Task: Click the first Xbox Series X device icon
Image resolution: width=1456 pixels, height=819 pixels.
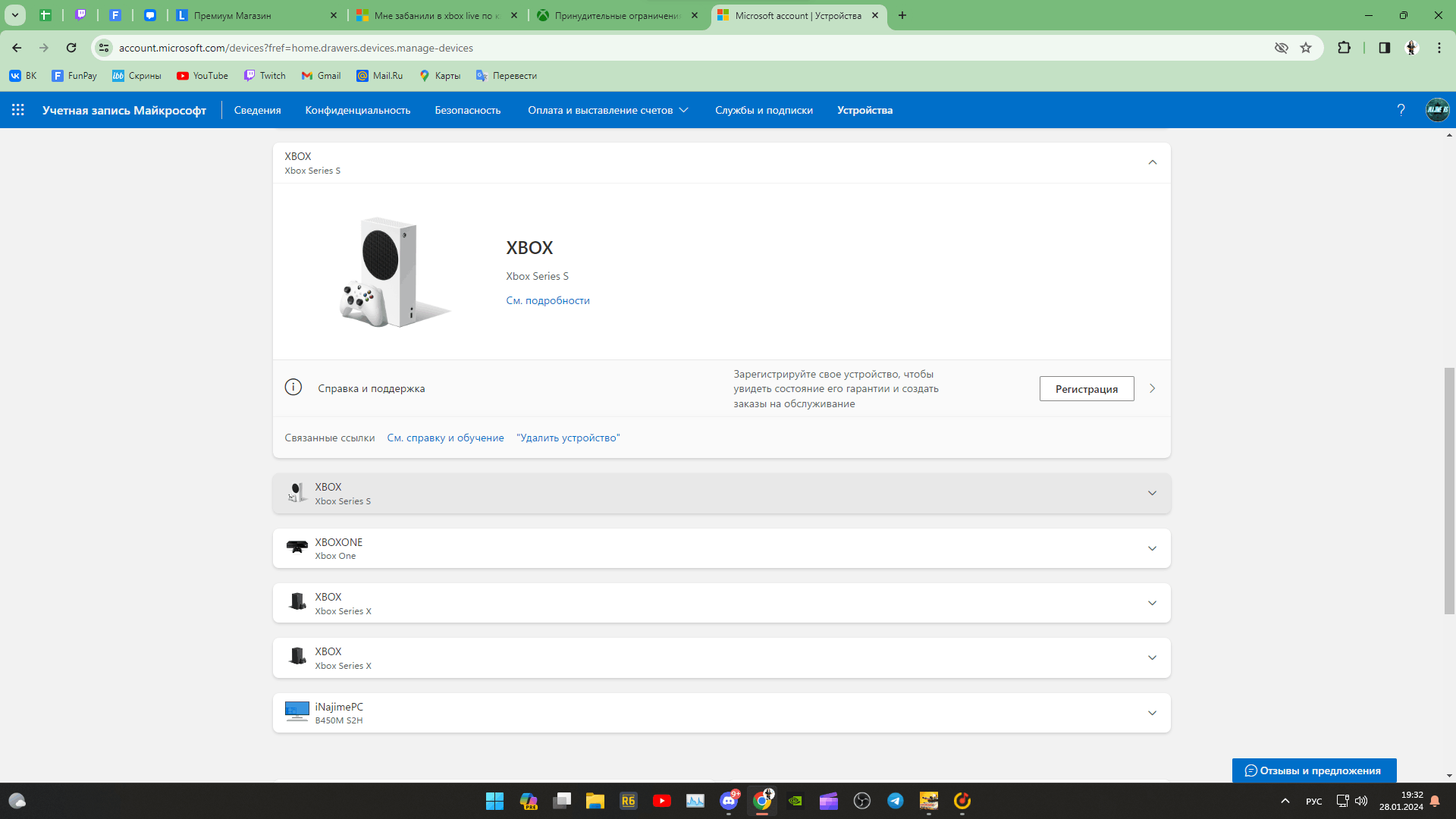Action: [x=297, y=601]
